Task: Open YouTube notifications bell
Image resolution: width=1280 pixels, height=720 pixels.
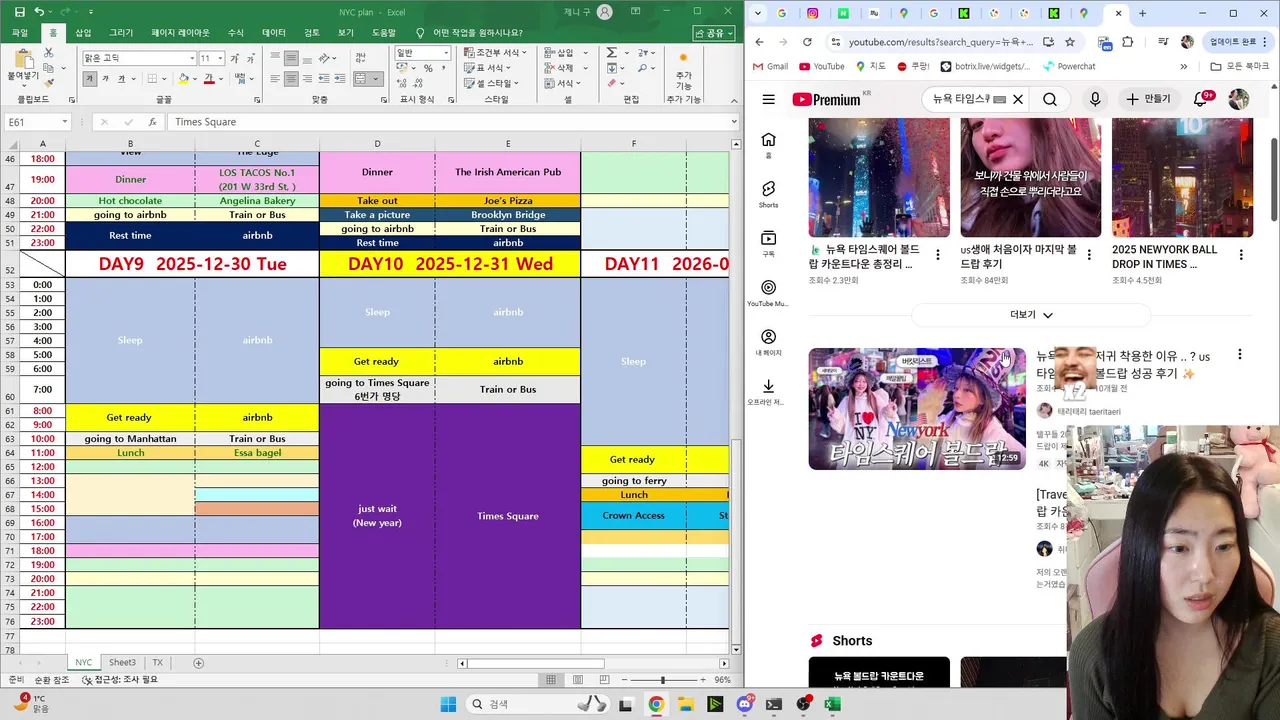Action: click(x=1201, y=99)
